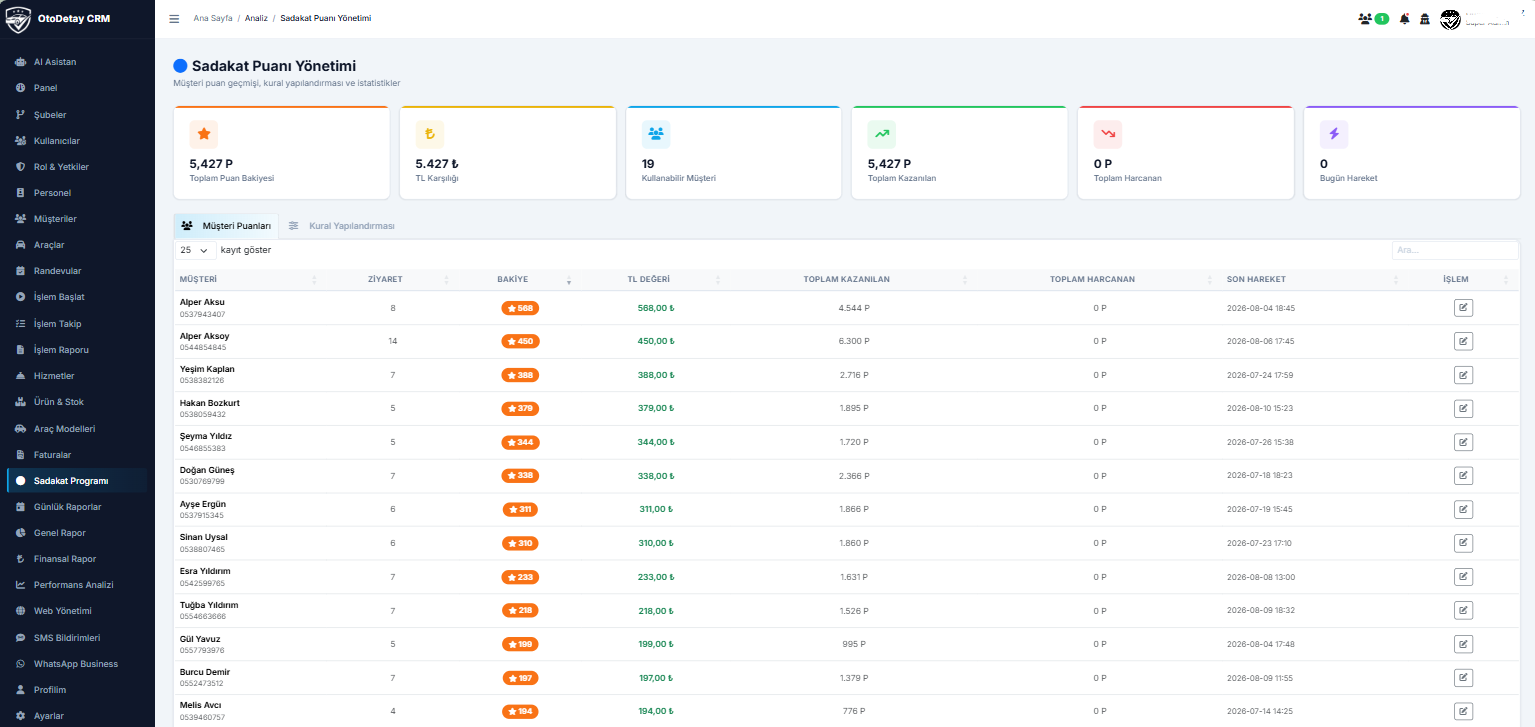Viewport: 1535px width, 727px height.
Task: Open Müşteriler in the sidebar
Action: pyautogui.click(x=77, y=219)
